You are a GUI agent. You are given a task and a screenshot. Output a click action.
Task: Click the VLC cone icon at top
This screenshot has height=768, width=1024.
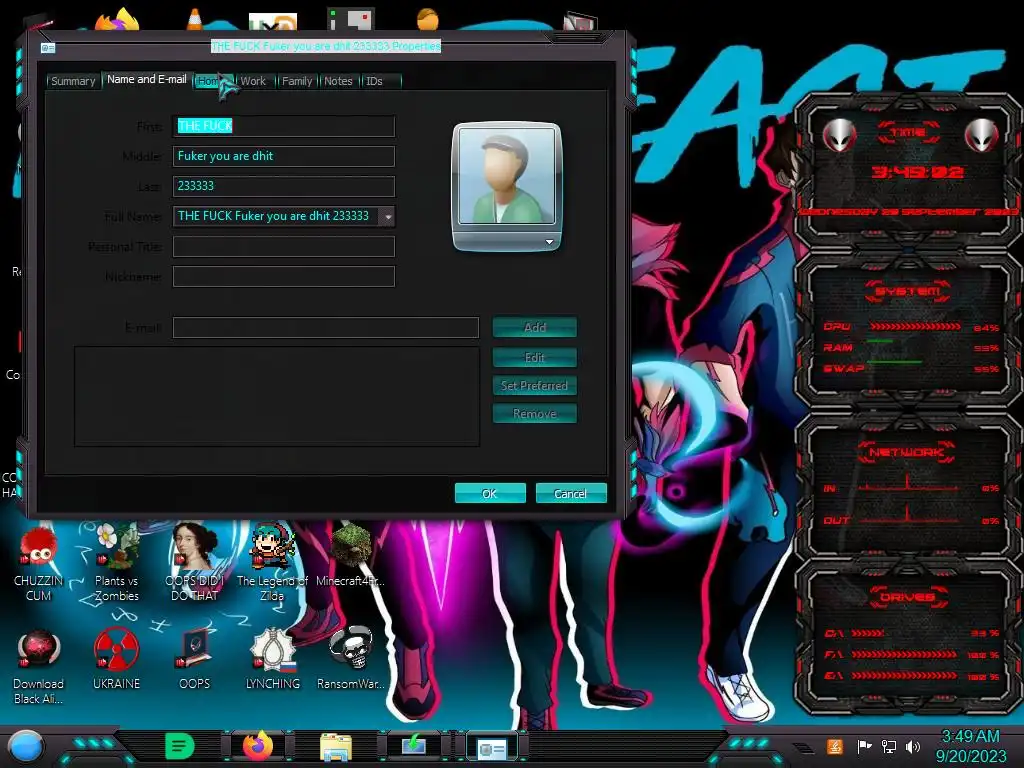195,18
